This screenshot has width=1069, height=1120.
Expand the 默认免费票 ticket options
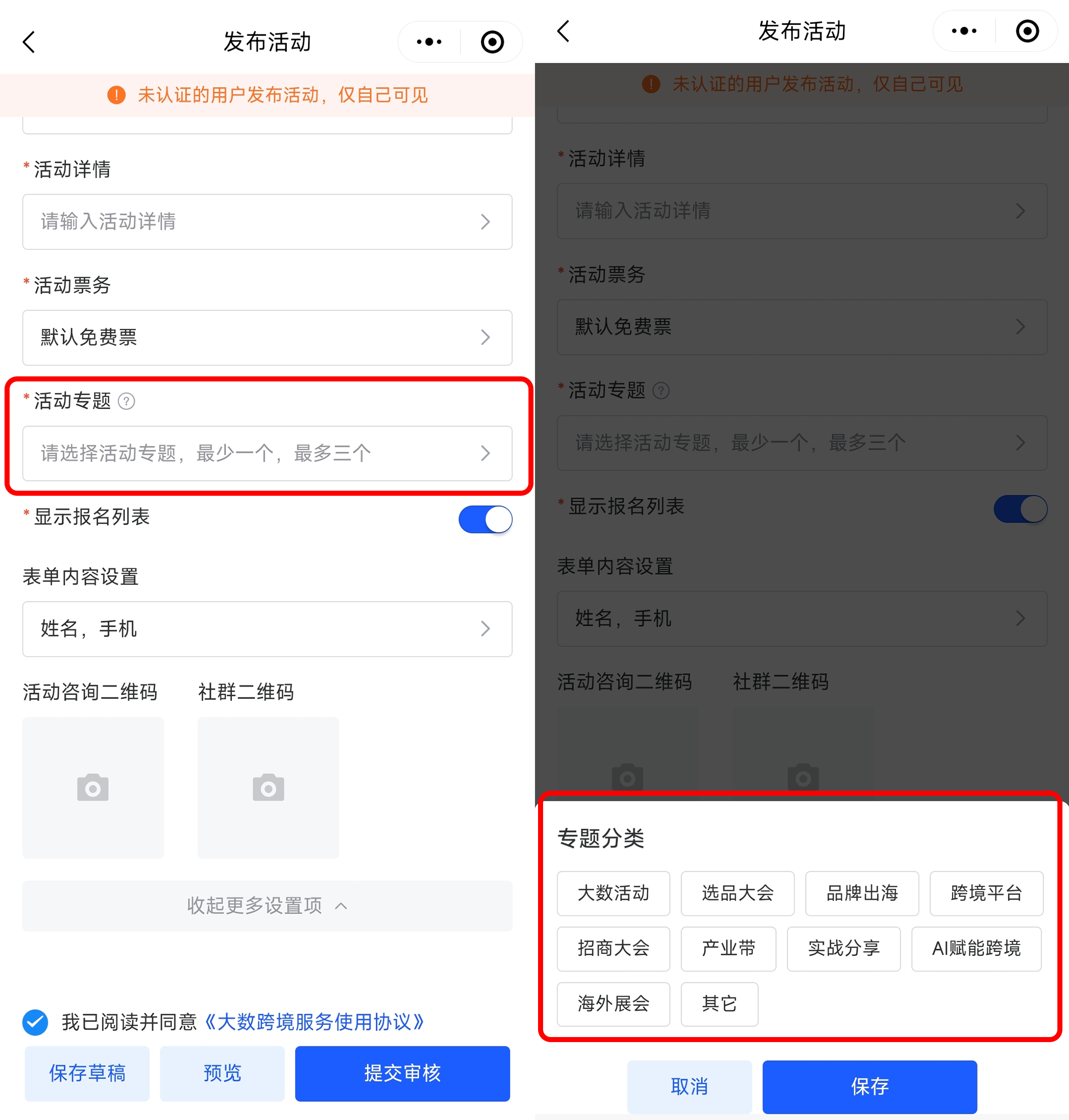point(267,337)
